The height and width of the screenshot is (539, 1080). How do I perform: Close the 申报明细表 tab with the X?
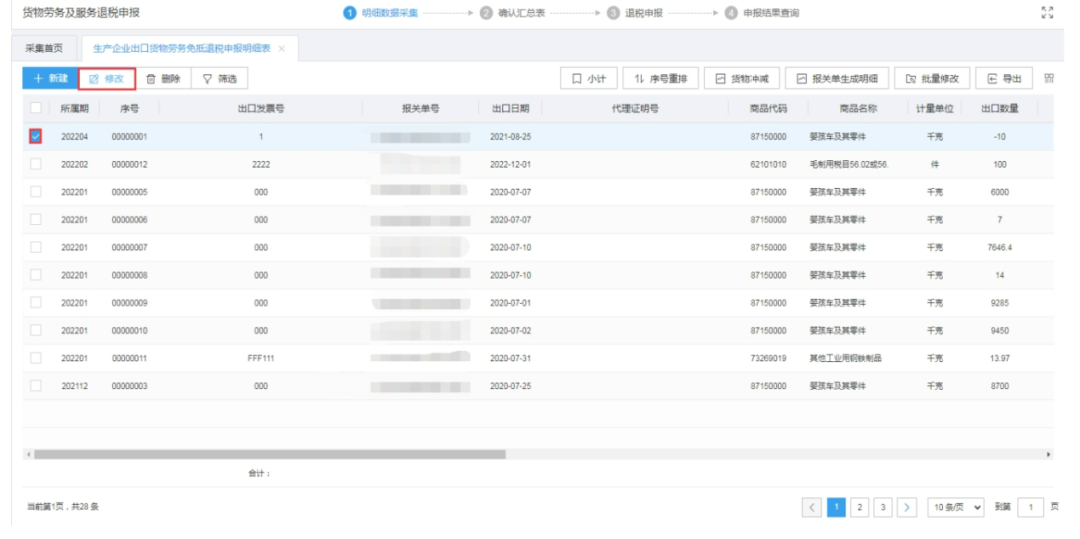282,49
